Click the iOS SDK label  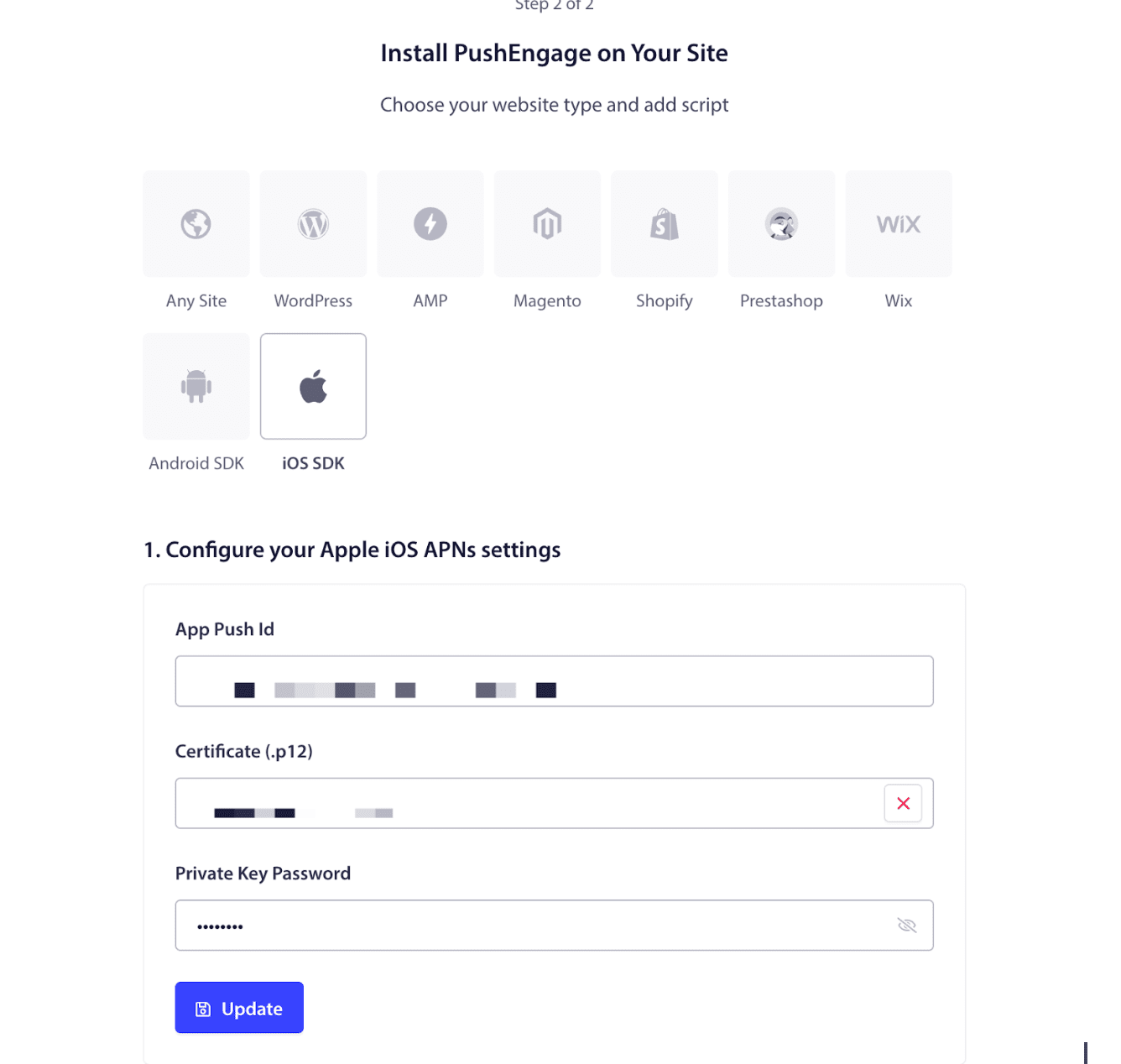(313, 464)
